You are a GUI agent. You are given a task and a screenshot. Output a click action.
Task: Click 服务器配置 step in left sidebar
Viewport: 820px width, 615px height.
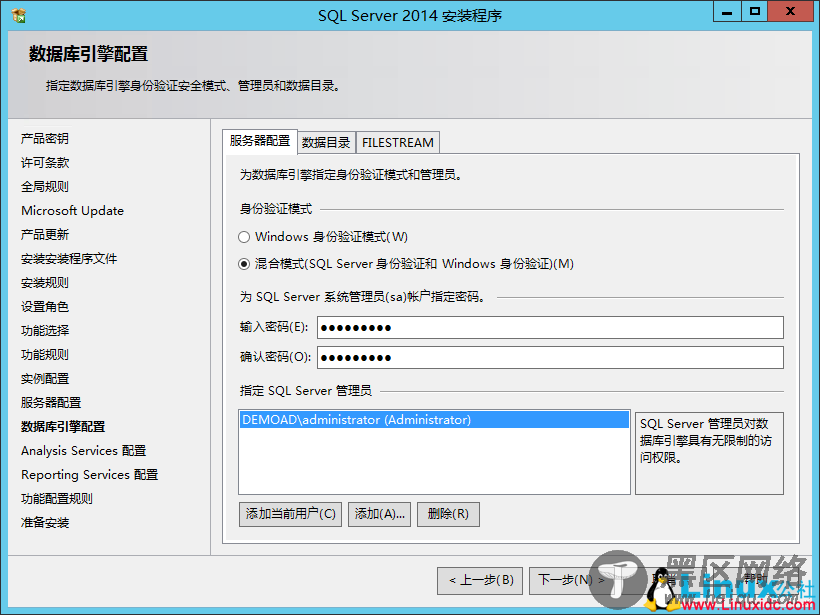point(51,403)
